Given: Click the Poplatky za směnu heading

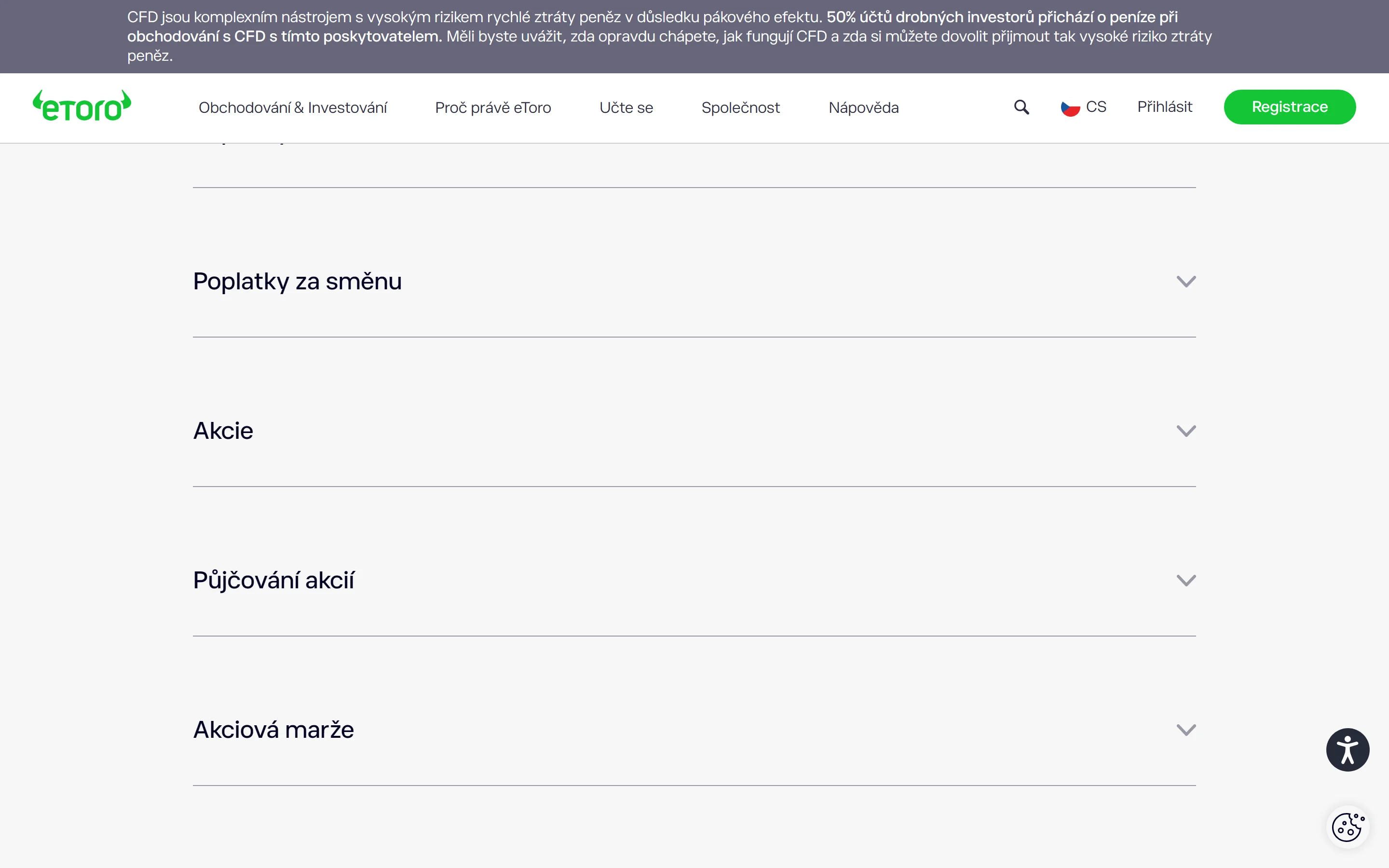Looking at the screenshot, I should pyautogui.click(x=297, y=281).
